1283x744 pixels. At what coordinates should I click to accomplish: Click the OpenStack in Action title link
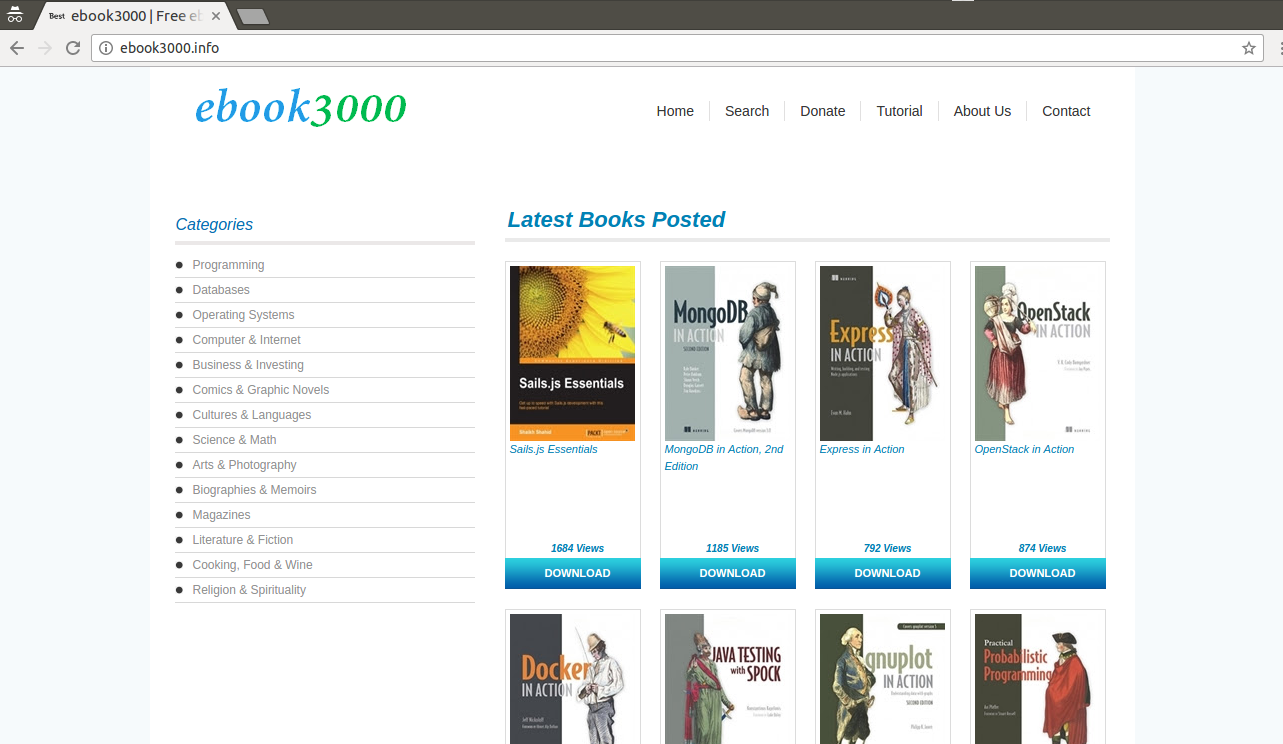pyautogui.click(x=1024, y=450)
